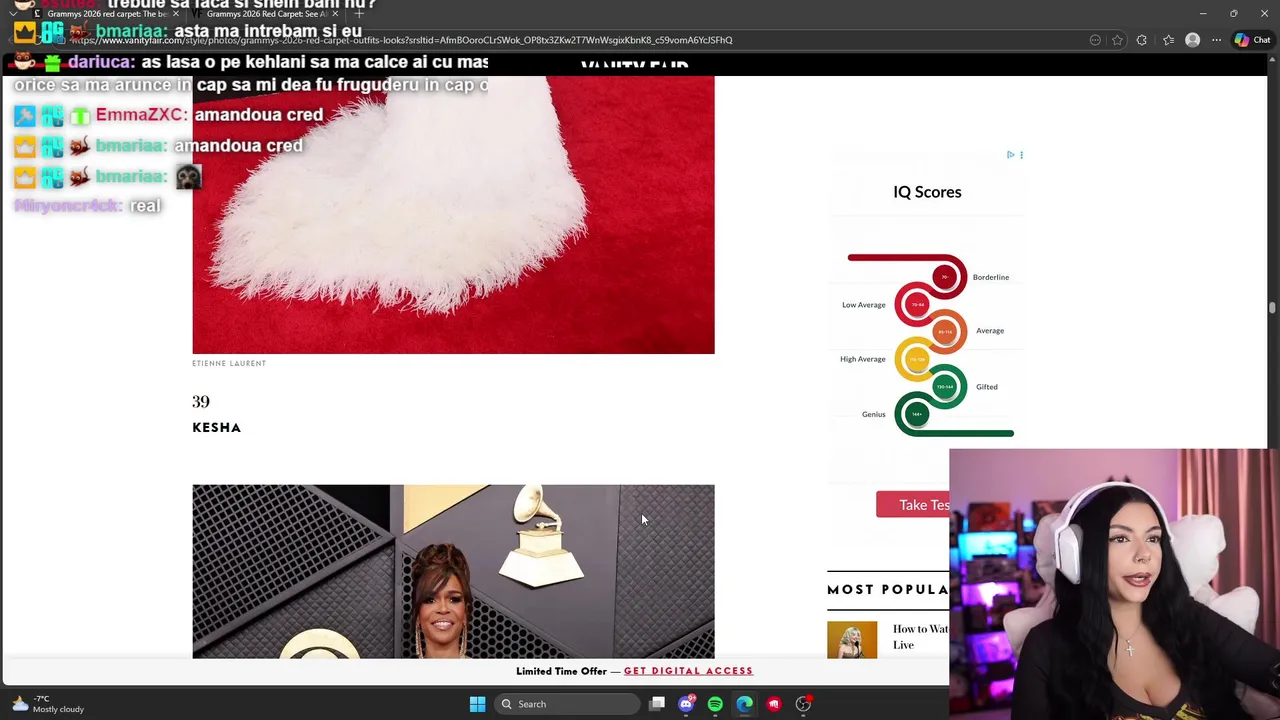Click the number 39 slide label
This screenshot has width=1280, height=720.
tap(201, 402)
